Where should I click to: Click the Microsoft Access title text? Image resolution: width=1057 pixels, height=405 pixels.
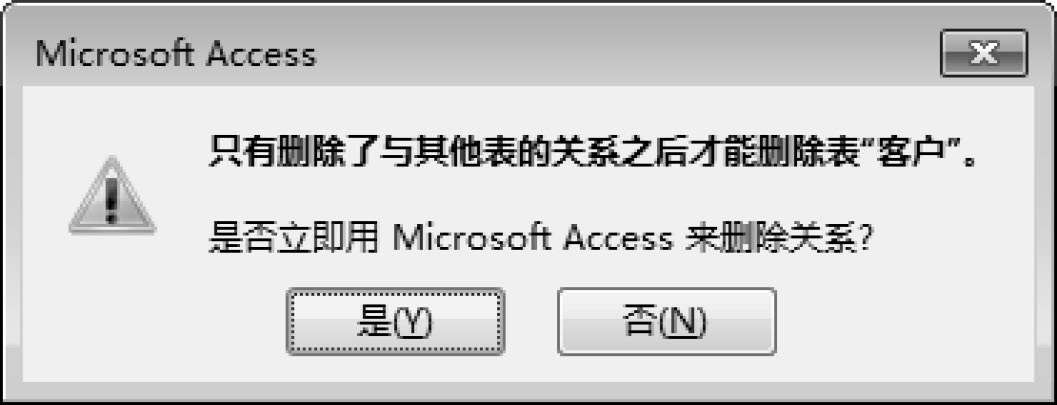176,54
